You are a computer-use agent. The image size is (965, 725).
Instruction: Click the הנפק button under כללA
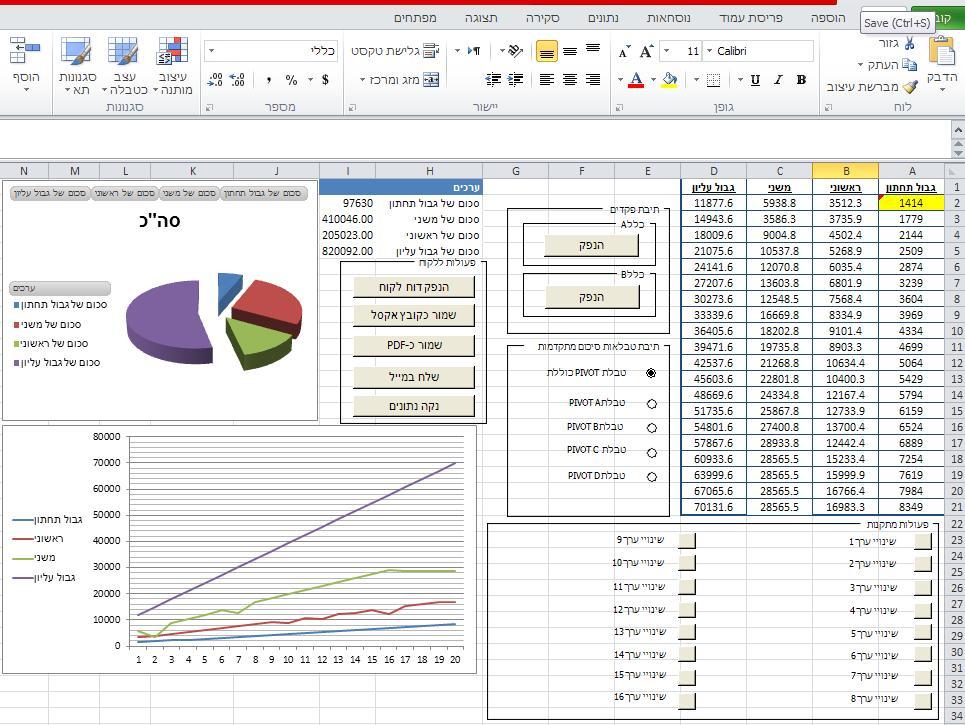point(591,245)
